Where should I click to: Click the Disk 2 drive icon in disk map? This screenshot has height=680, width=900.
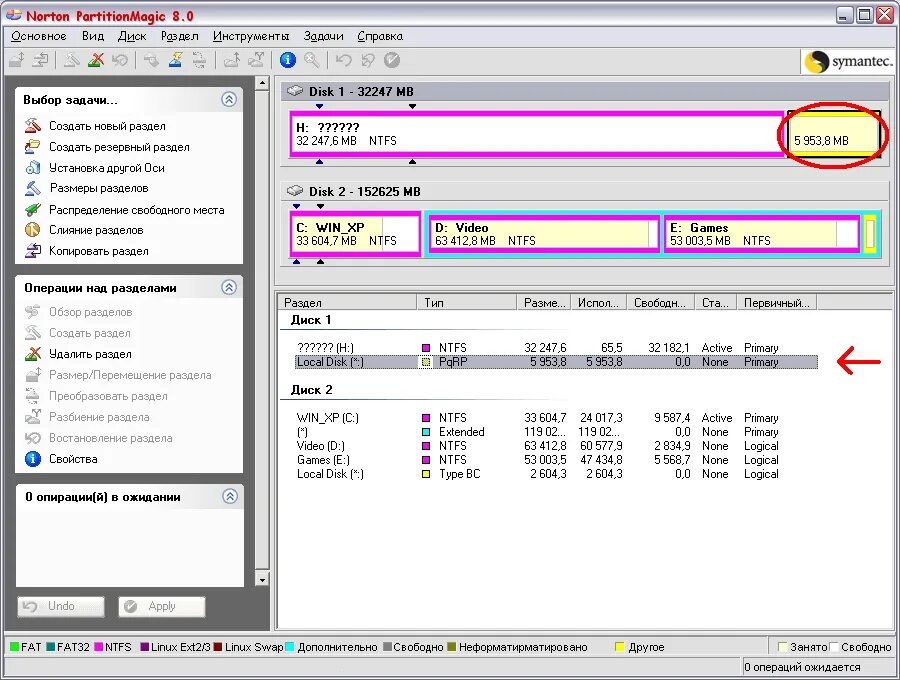[294, 191]
